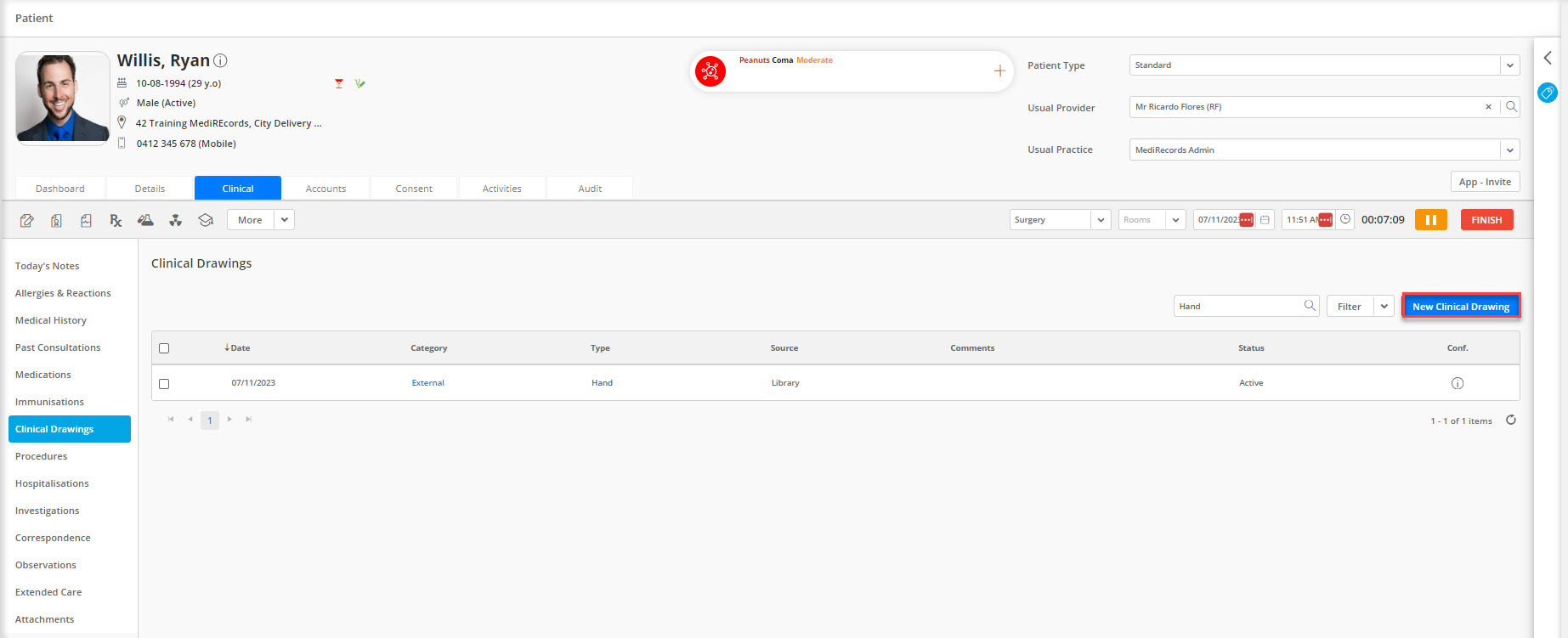Screen dimensions: 1568x638
Task: Open the Patient Type dropdown
Action: click(x=1510, y=65)
